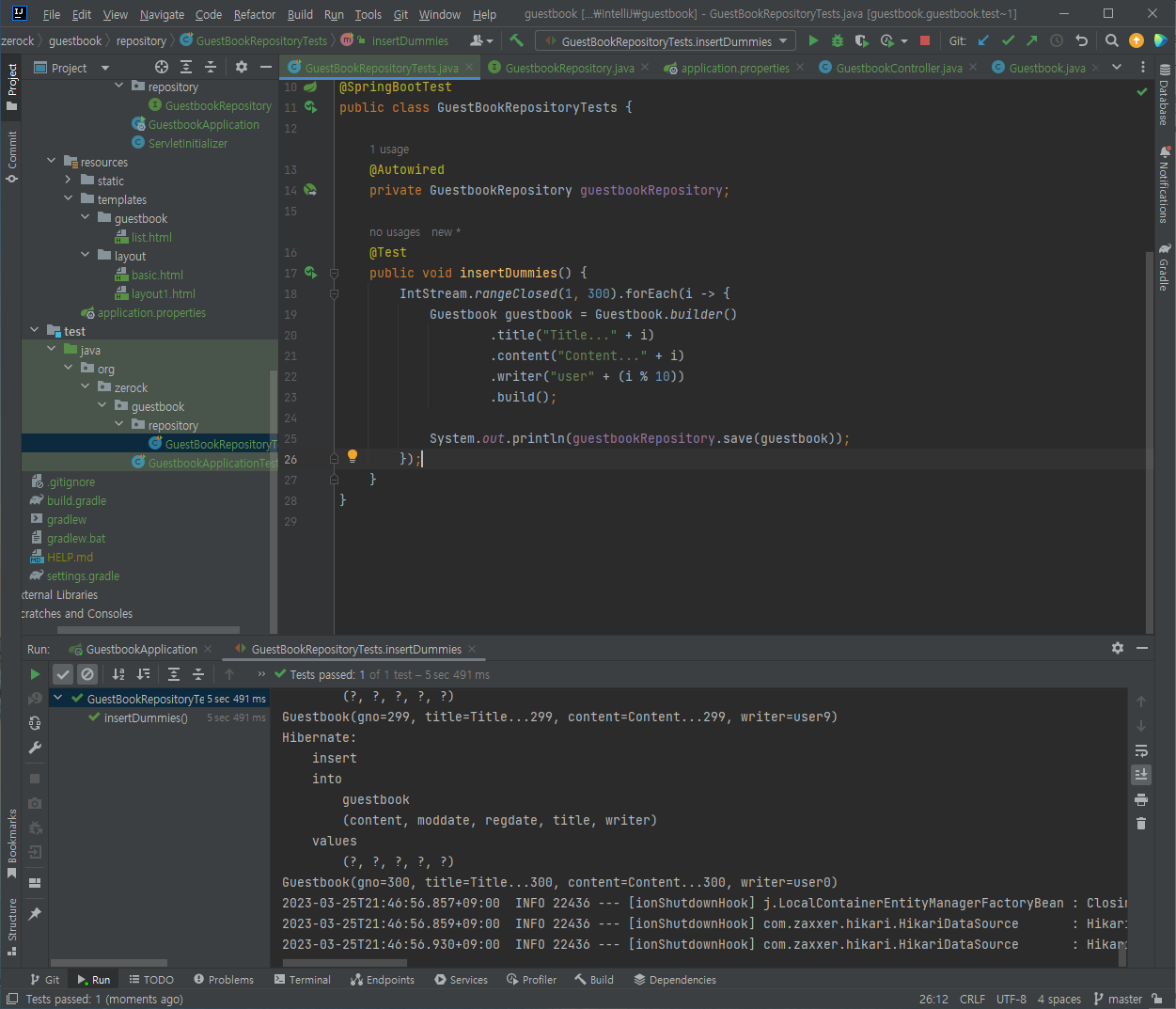
Task: Open Search Everywhere magnifier
Action: point(1112,40)
